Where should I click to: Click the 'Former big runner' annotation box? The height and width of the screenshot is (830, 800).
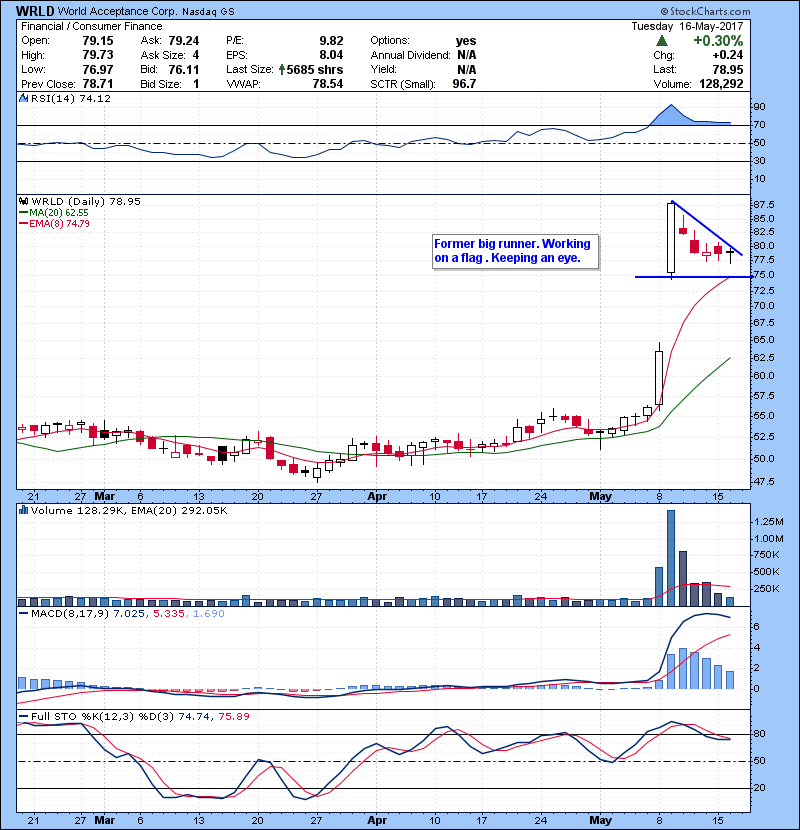pyautogui.click(x=515, y=251)
